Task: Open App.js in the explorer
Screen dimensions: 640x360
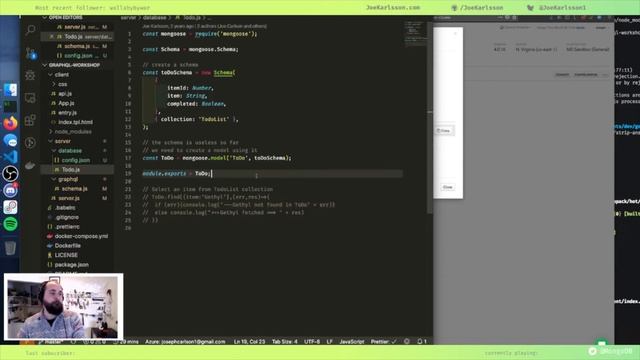Action: coord(65,103)
